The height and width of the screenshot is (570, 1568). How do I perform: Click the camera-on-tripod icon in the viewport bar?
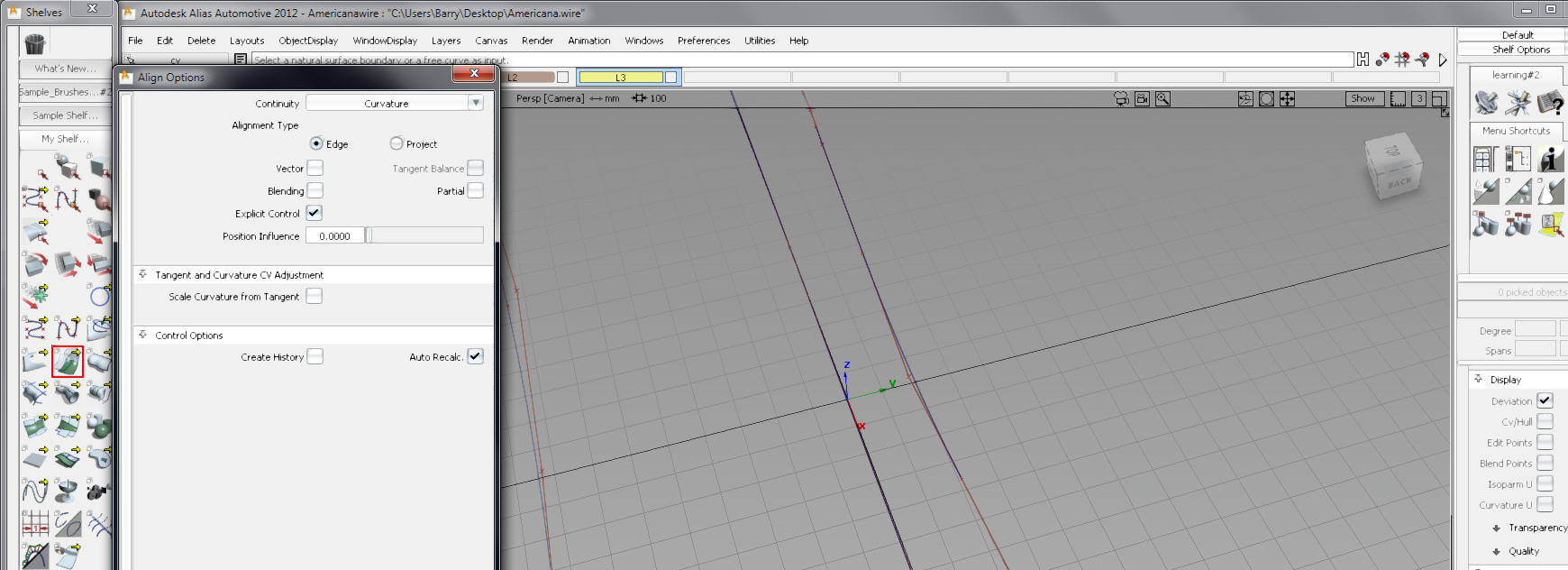click(x=1122, y=99)
